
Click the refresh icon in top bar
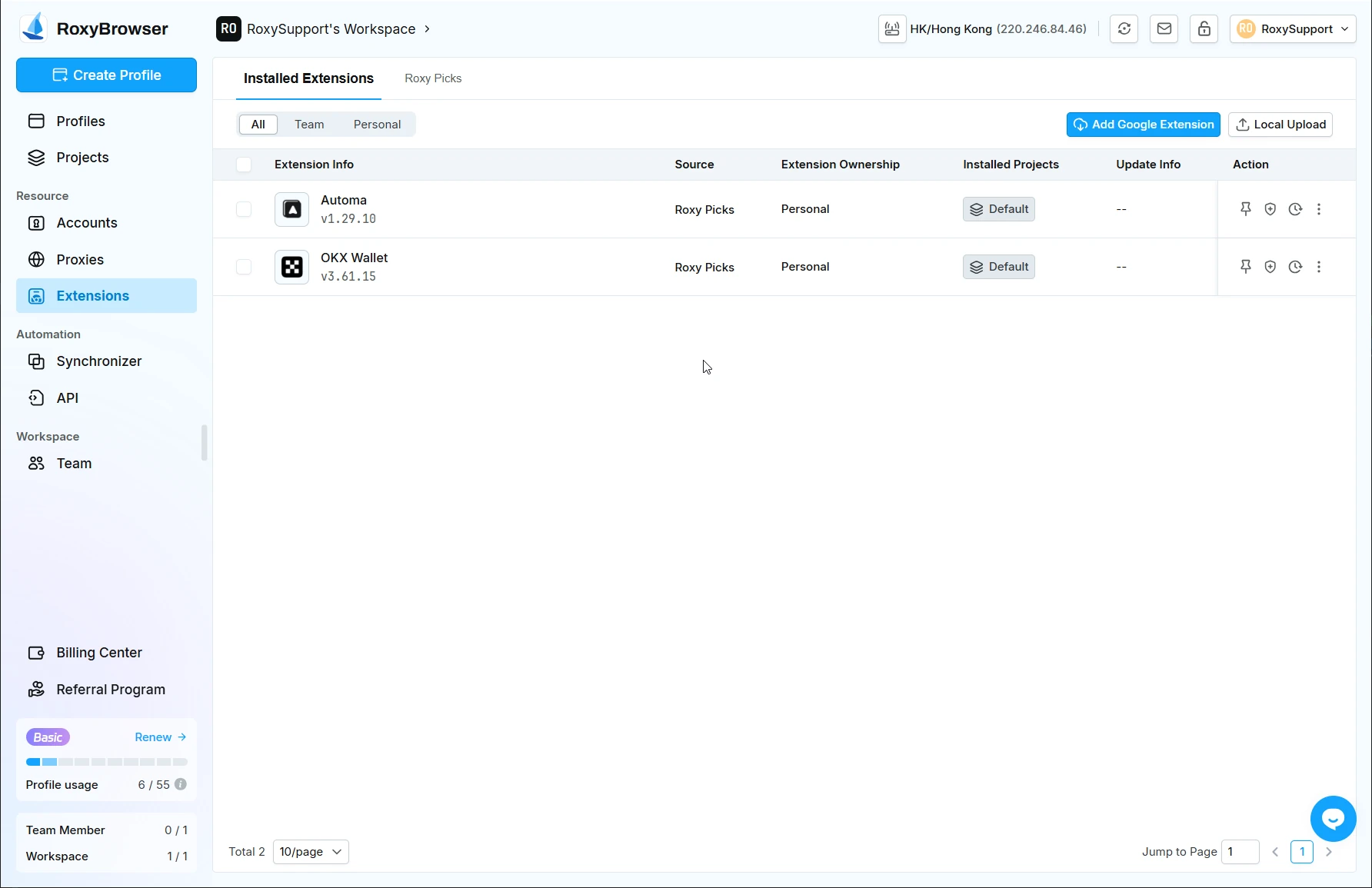tap(1124, 29)
